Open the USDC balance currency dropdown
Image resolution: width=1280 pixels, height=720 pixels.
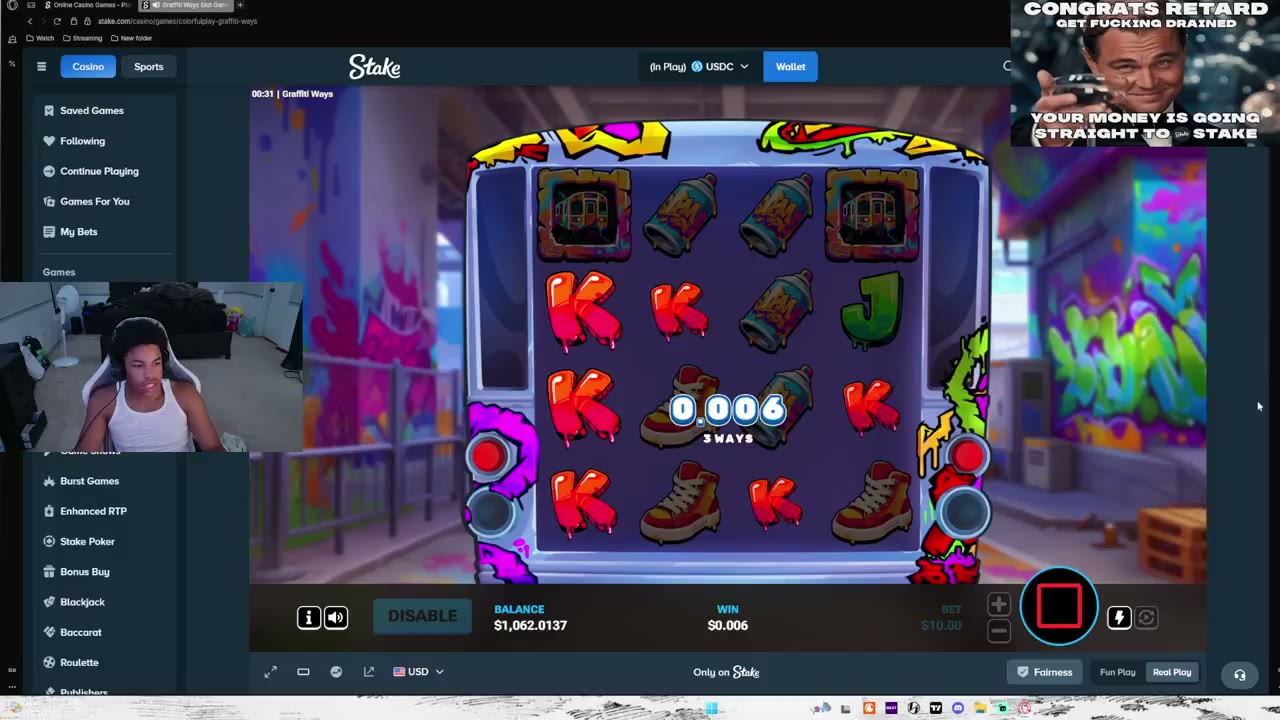point(699,67)
